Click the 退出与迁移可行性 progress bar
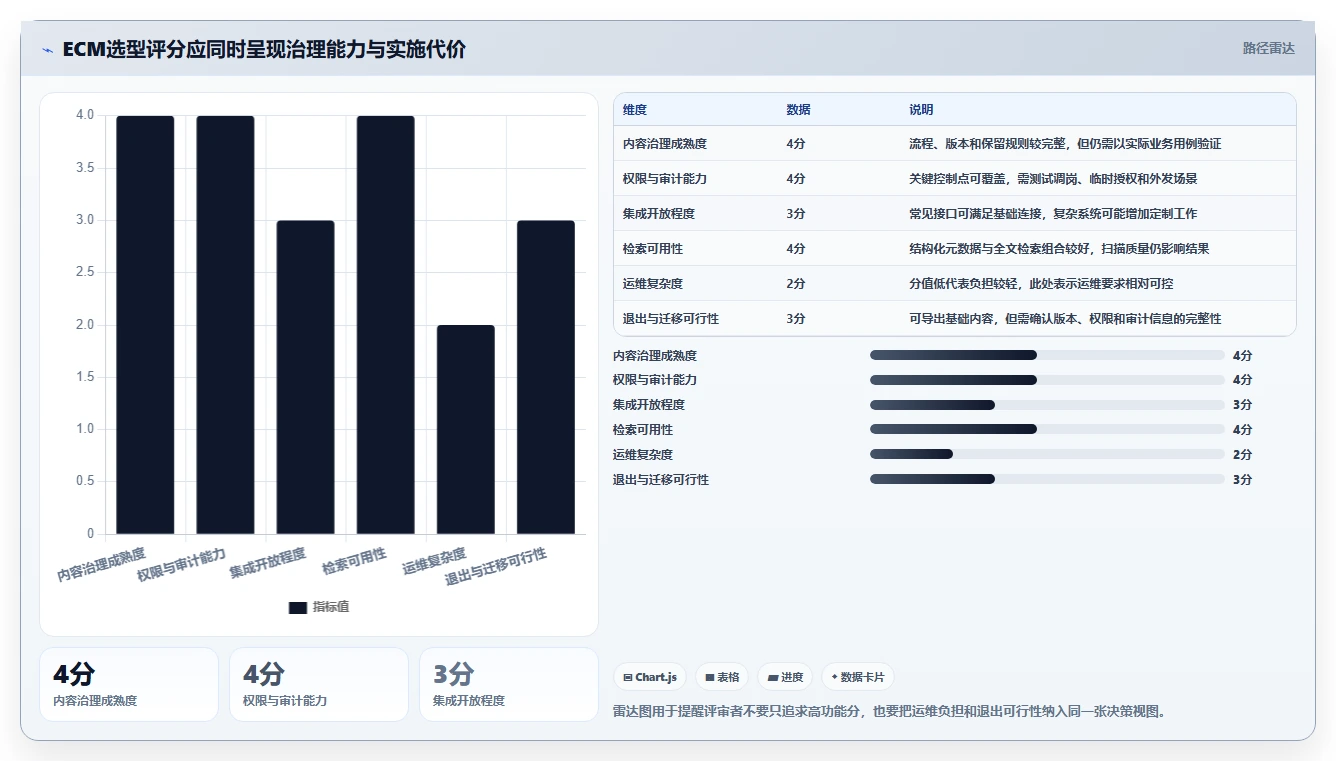This screenshot has height=761, width=1336. (1047, 480)
